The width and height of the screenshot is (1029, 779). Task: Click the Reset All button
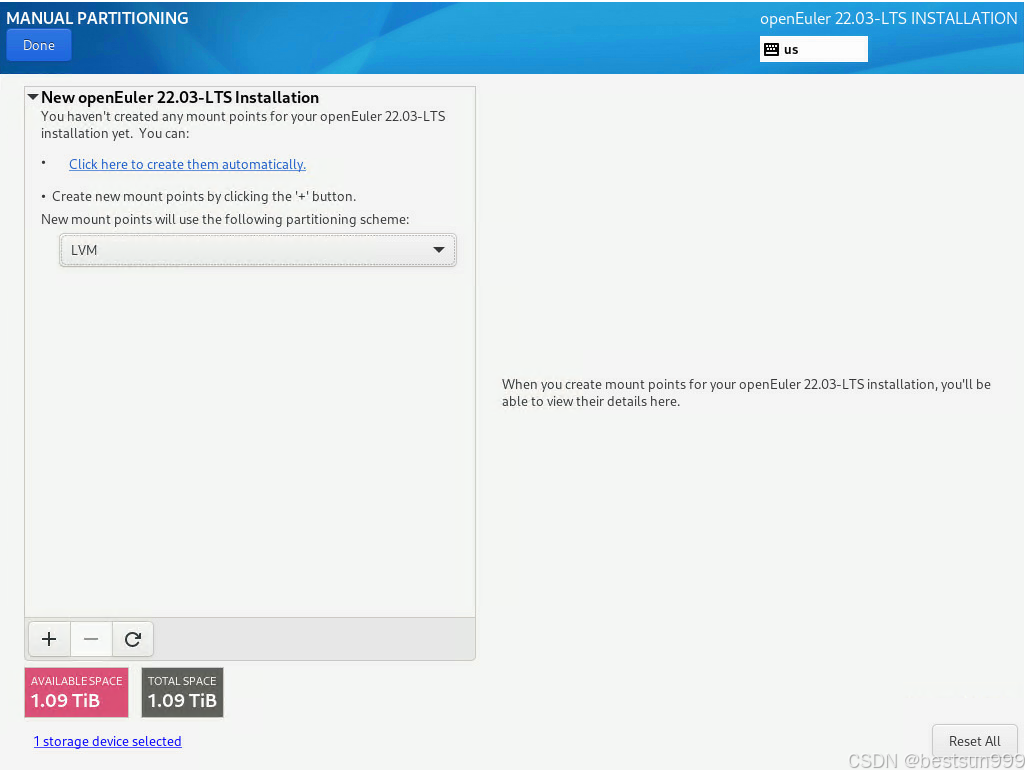[974, 741]
